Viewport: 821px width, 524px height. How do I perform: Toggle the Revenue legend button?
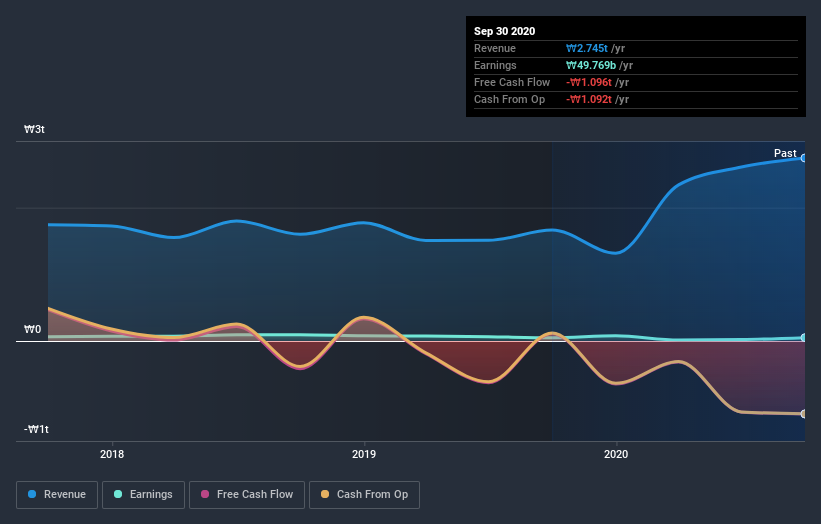pos(57,495)
